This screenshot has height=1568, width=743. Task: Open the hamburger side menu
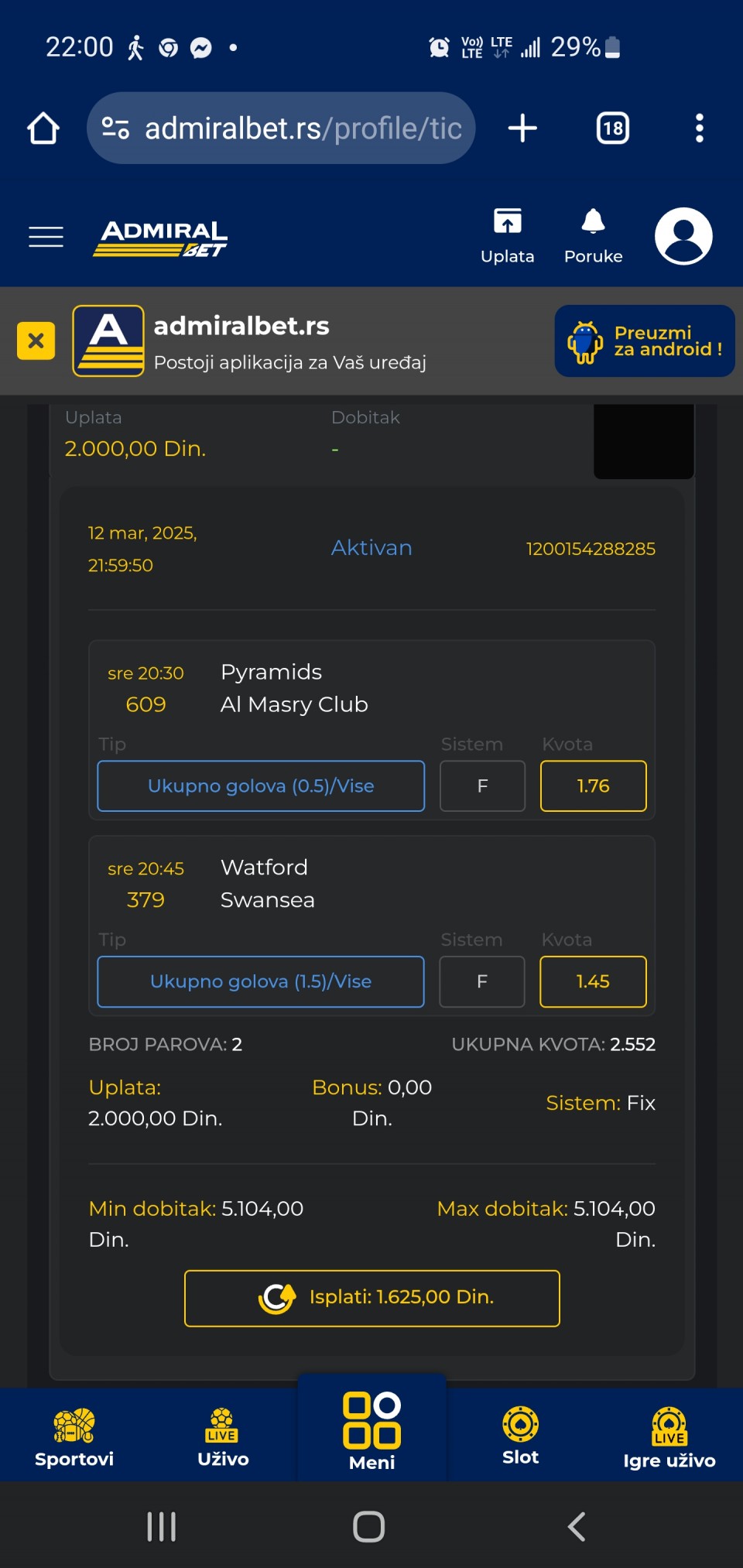tap(46, 236)
